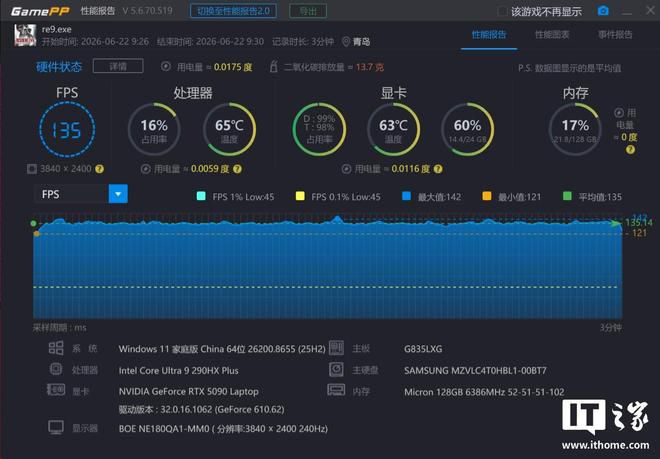
Task: Click the memory 17% usage gauge
Action: pos(575,129)
